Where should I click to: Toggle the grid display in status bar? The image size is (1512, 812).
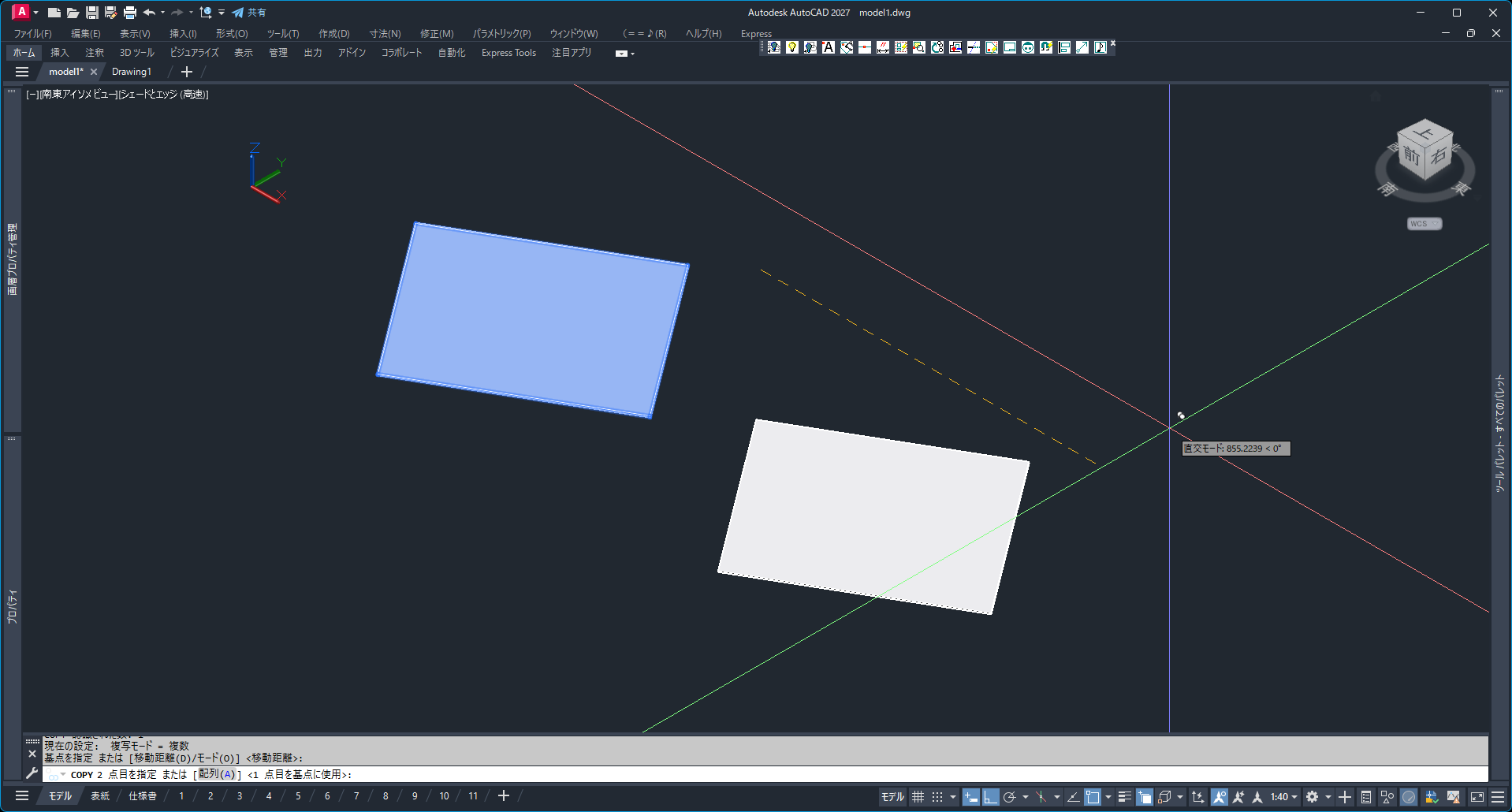[x=918, y=797]
